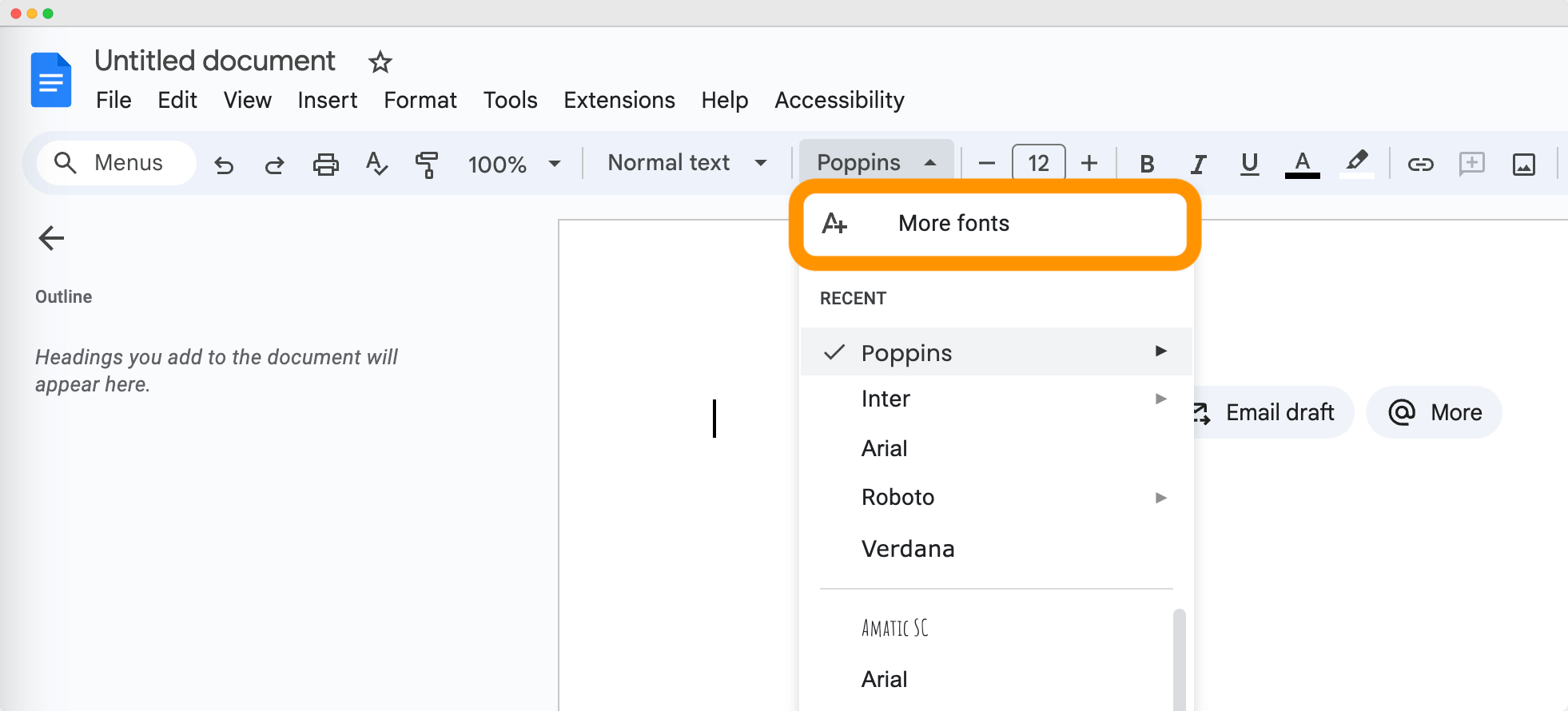Click the Redo icon
1568x711 pixels.
274,165
